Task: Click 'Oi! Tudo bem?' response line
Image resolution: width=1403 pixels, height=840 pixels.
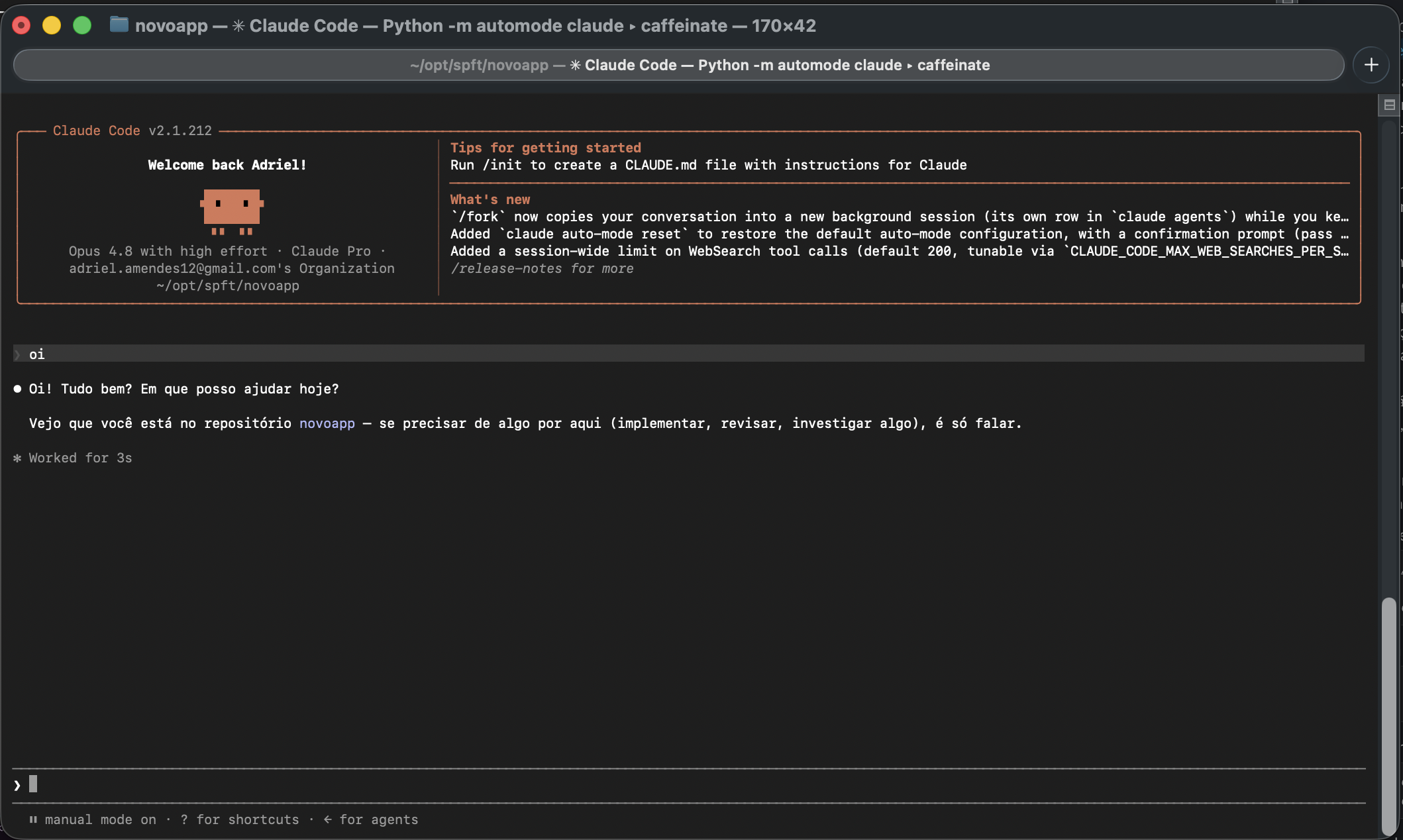Action: pos(183,389)
